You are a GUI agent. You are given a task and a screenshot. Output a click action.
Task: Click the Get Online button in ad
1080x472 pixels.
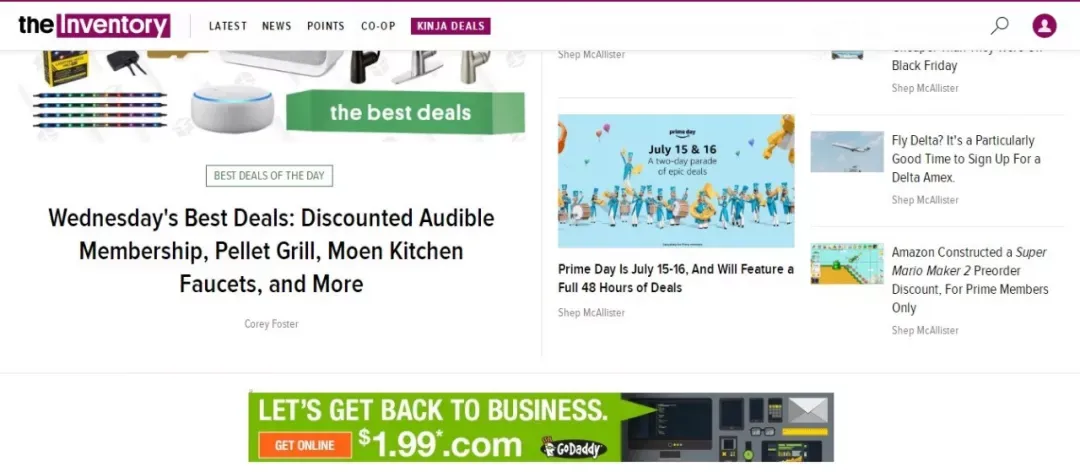click(x=304, y=445)
